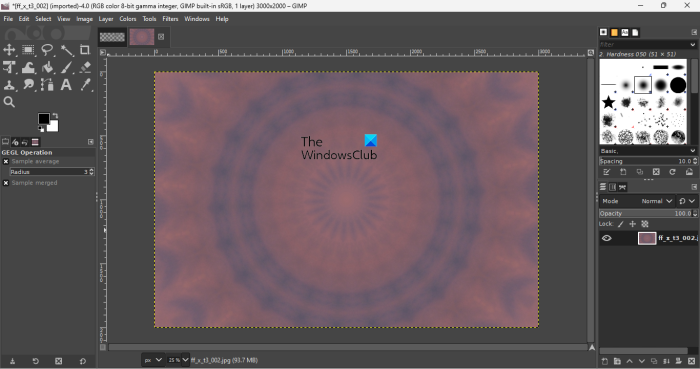The image size is (700, 369).
Task: Open the px units dropdown
Action: point(153,360)
